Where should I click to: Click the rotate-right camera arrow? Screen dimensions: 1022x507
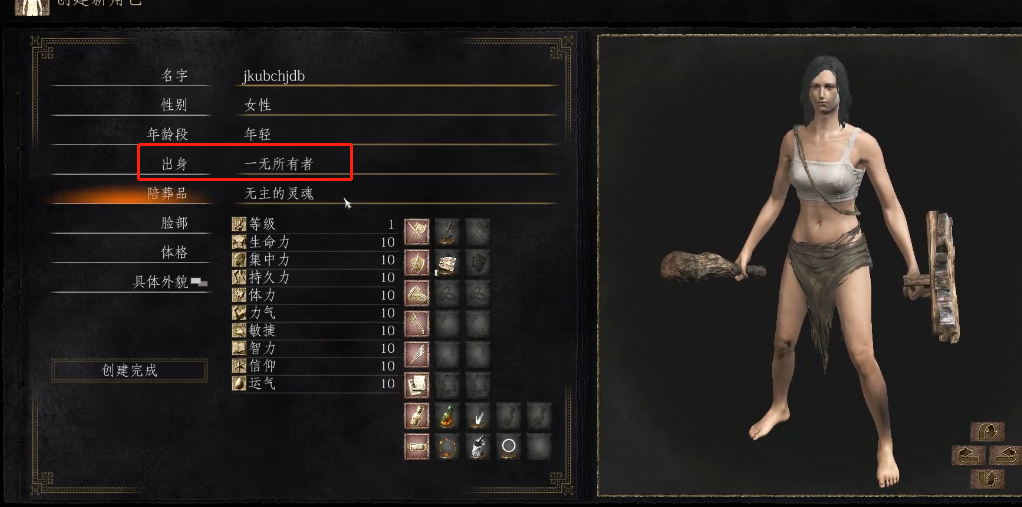(x=1006, y=455)
